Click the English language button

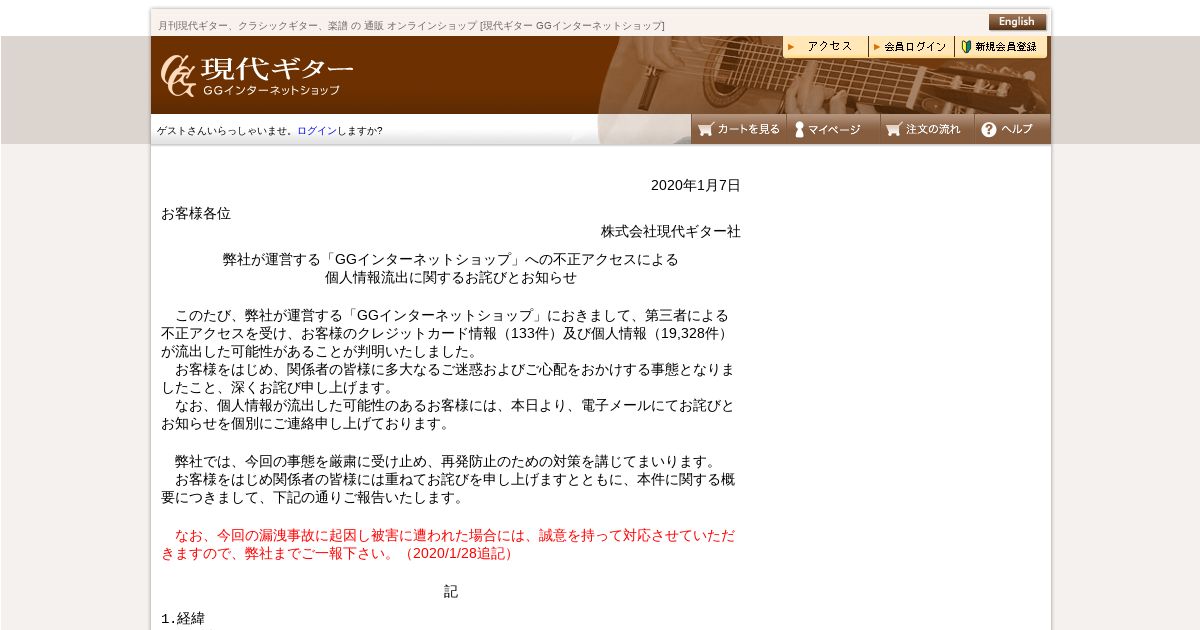pos(1017,22)
